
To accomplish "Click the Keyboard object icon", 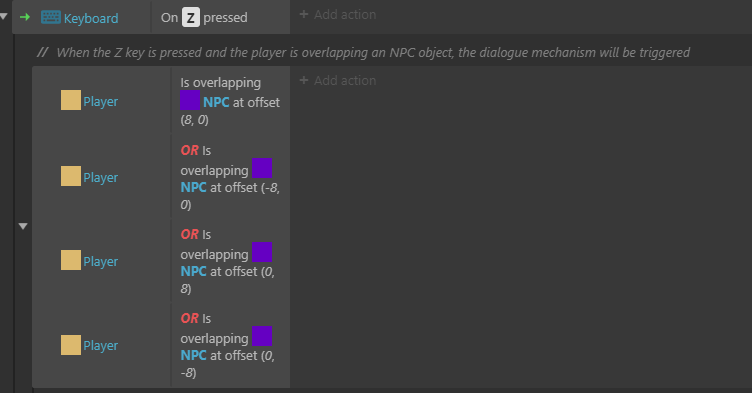I will coord(50,17).
